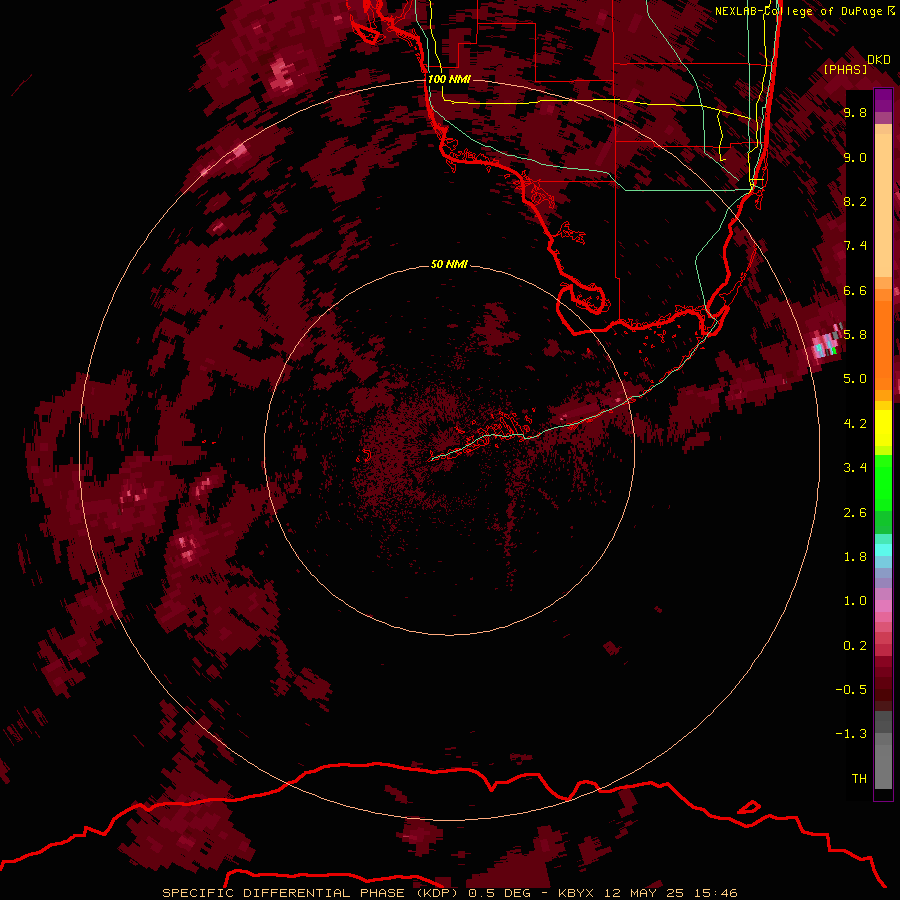Screen dimensions: 900x900
Task: Pick the pink band of the color scale
Action: [883, 606]
